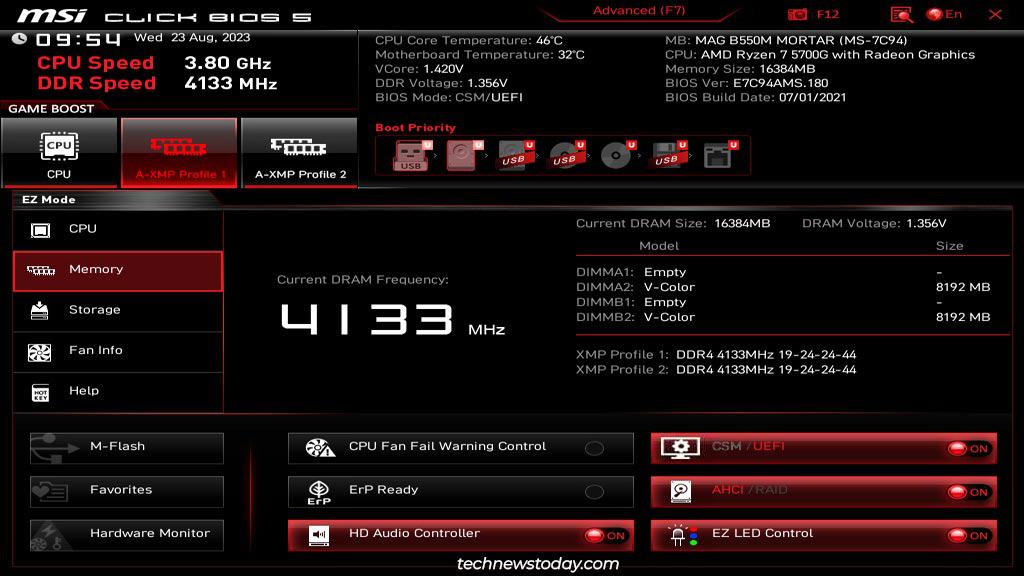Open Fan Info section

click(x=118, y=351)
